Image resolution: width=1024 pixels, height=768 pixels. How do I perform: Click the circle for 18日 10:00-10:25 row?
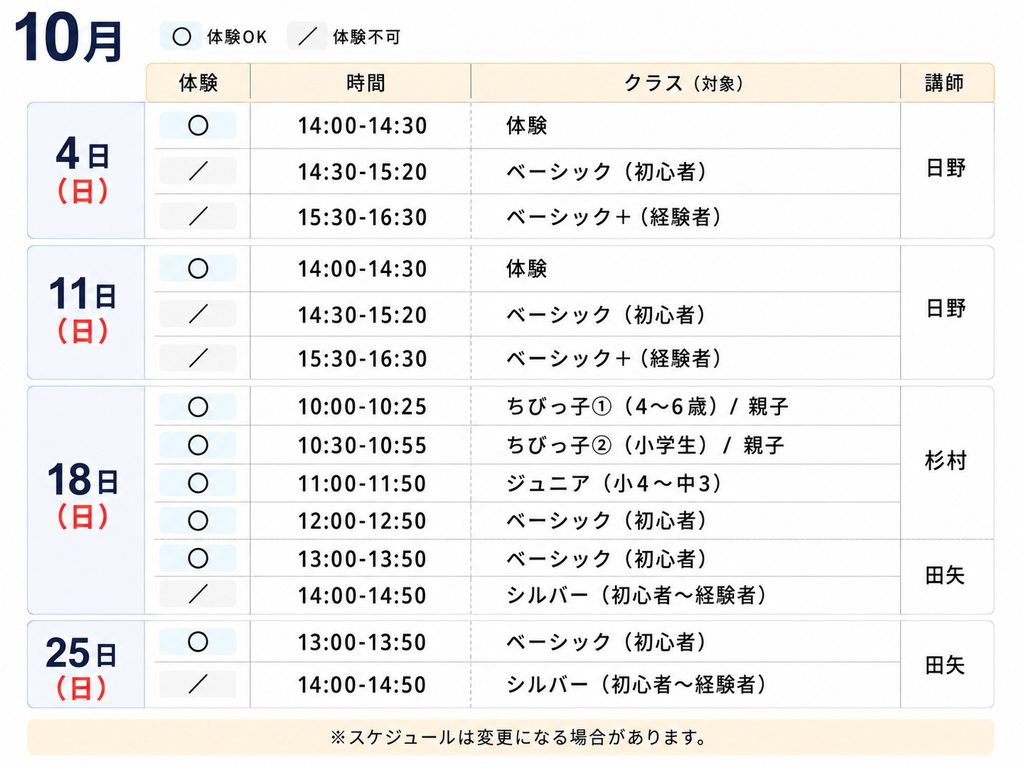(x=198, y=407)
